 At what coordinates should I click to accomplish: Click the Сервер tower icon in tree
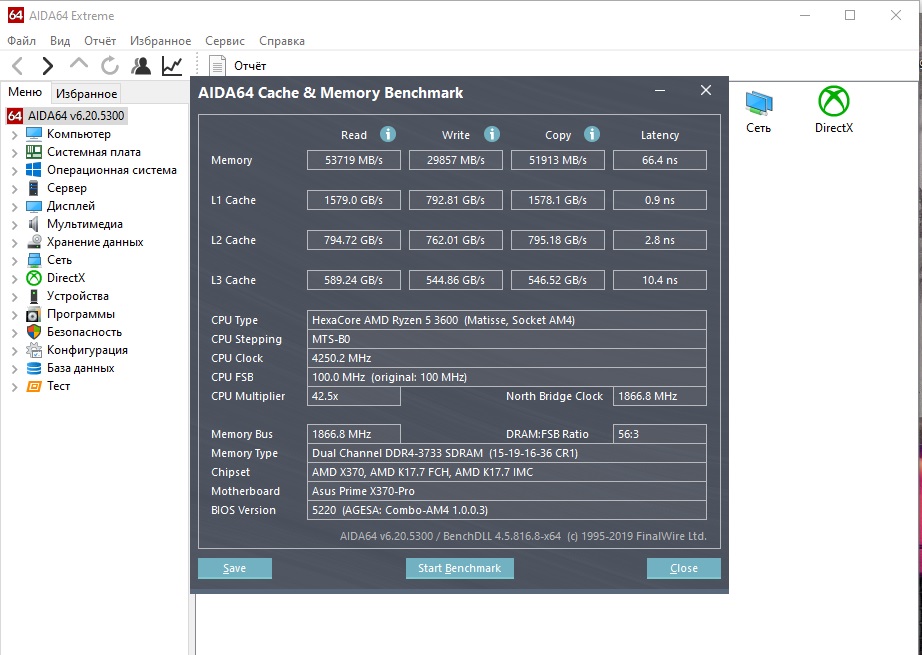point(34,188)
